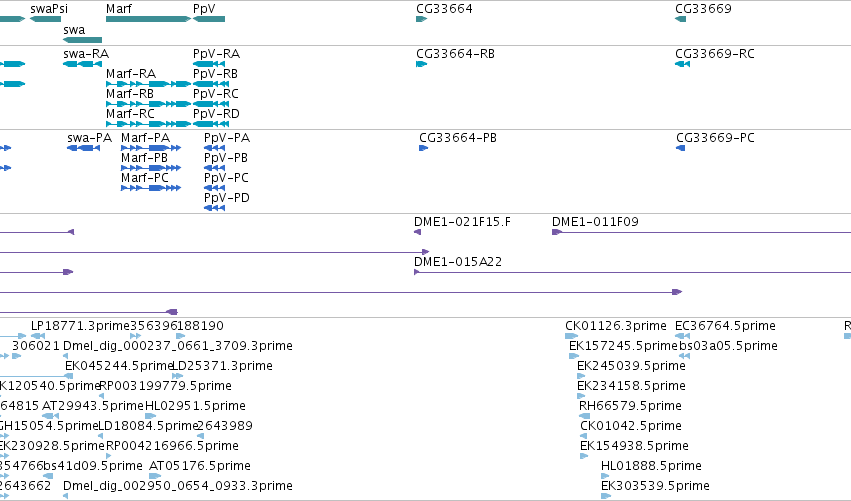This screenshot has width=851, height=501.
Task: Select the CG33669-RC transcript
Action: coord(682,64)
